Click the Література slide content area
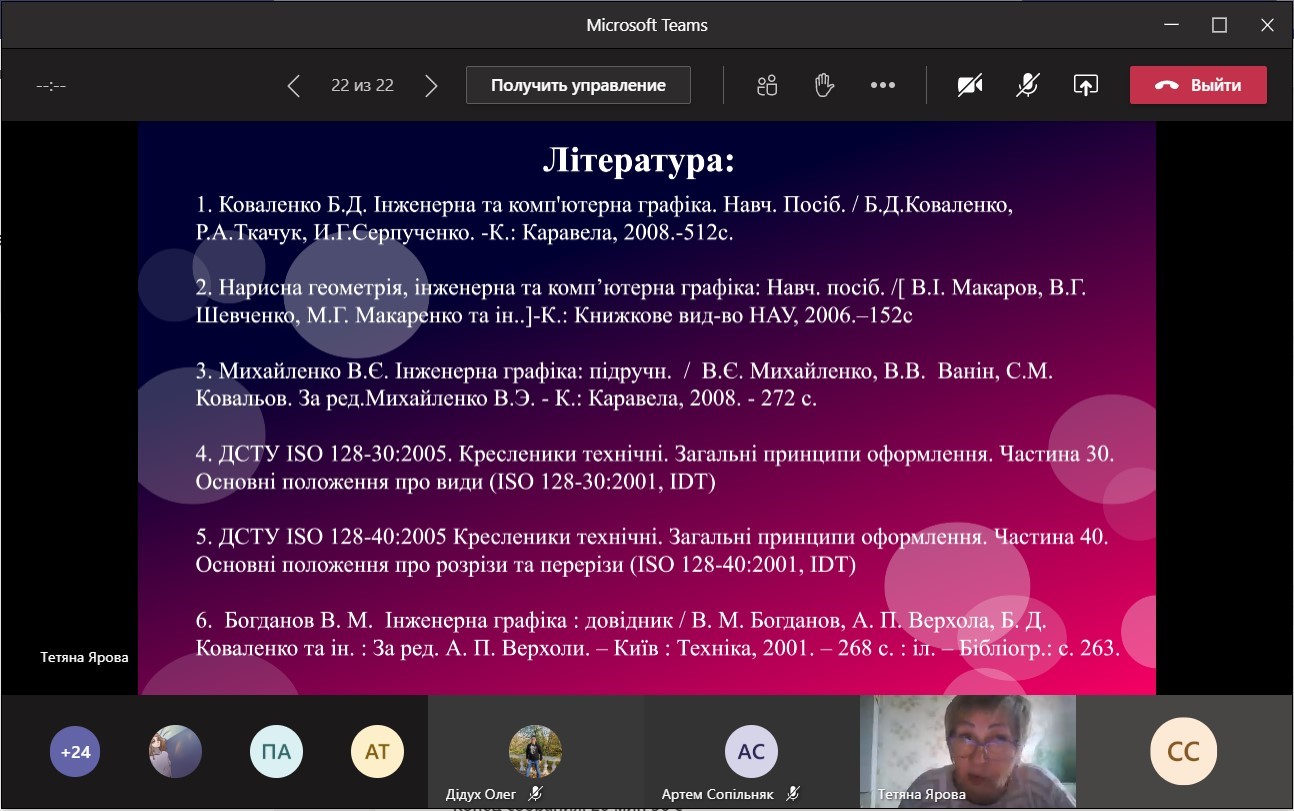 pos(647,408)
